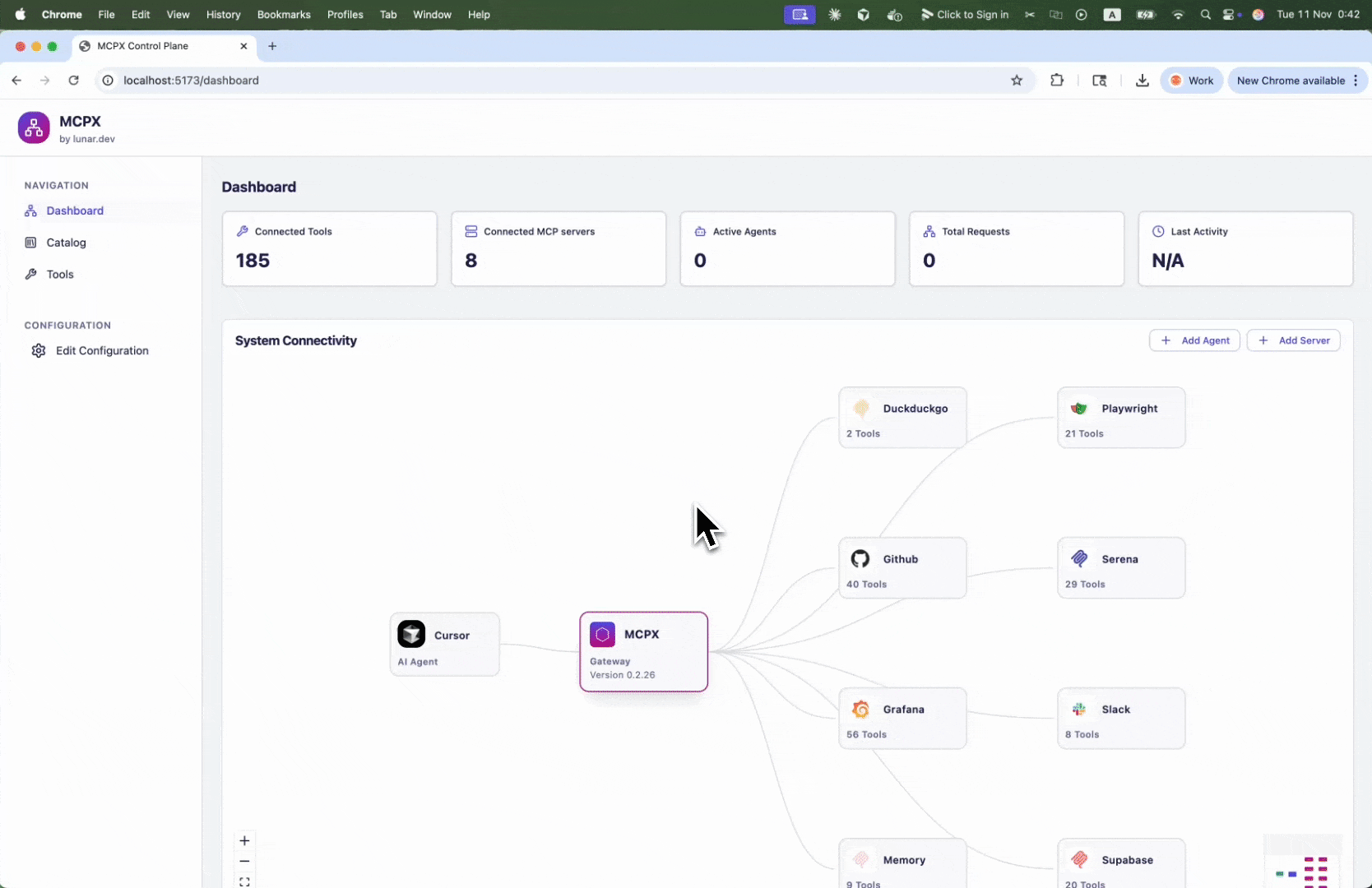The image size is (1372, 888).
Task: Select the Github server node icon
Action: point(860,558)
